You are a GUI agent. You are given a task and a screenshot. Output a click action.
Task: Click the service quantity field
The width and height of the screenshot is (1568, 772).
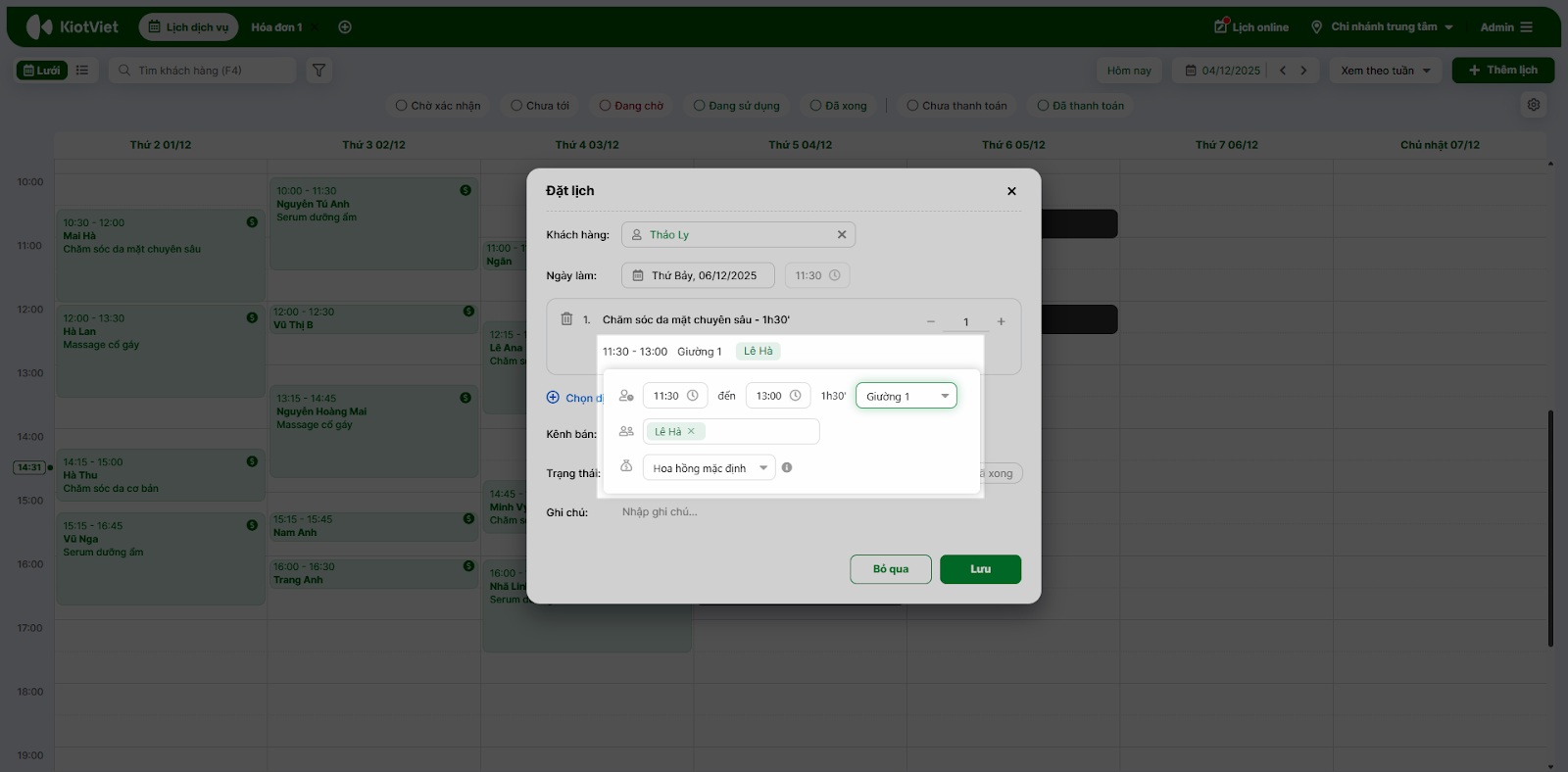tap(965, 322)
